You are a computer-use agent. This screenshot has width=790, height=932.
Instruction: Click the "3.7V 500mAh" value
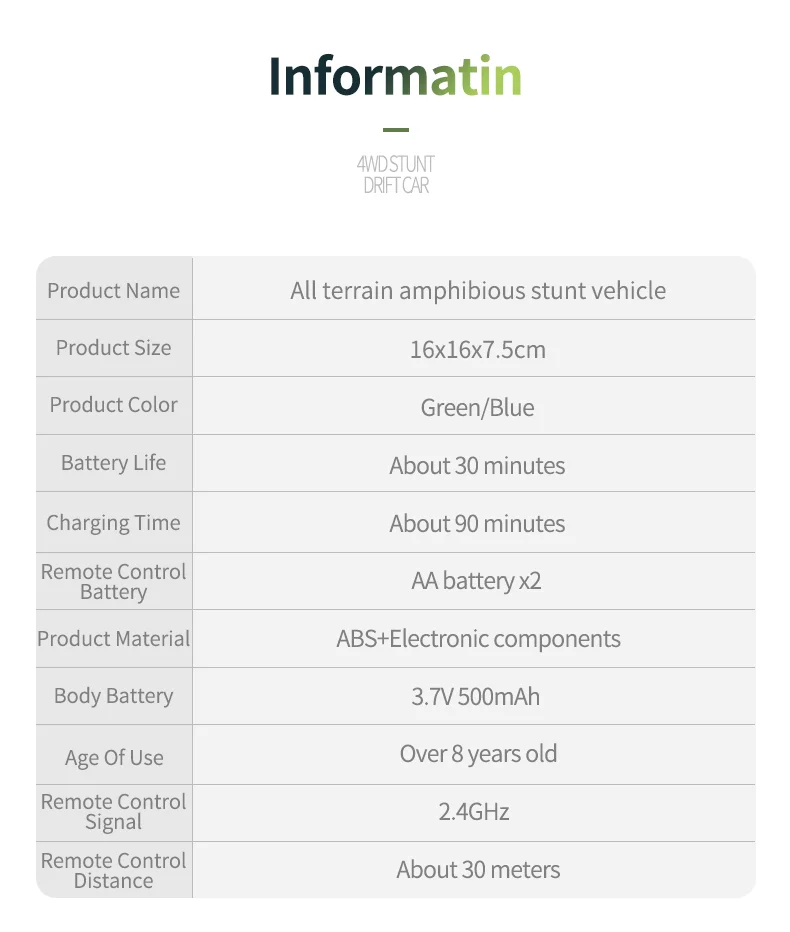pos(476,697)
